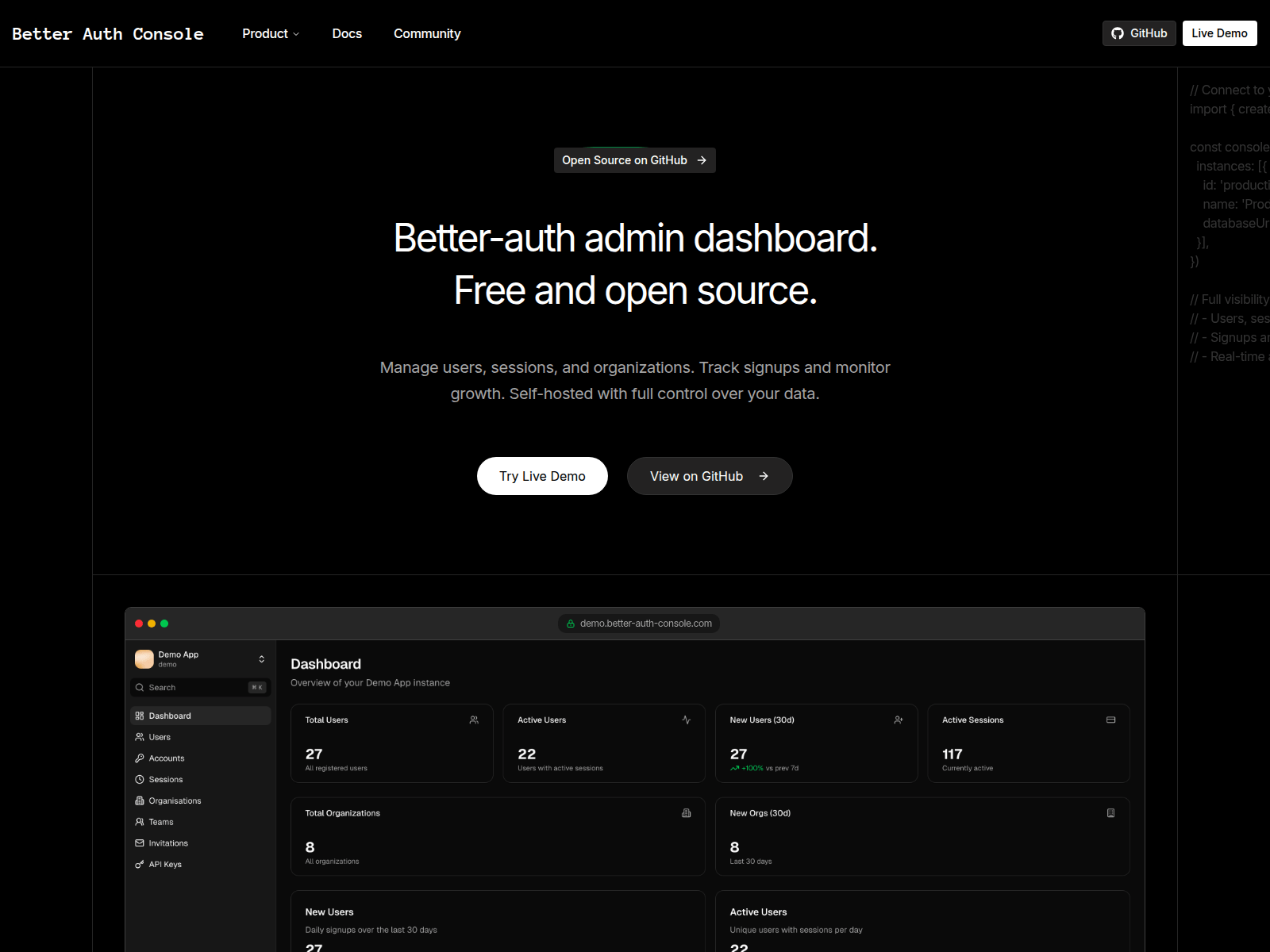Click the Live Demo header button
This screenshot has height=952, width=1270.
[1220, 33]
